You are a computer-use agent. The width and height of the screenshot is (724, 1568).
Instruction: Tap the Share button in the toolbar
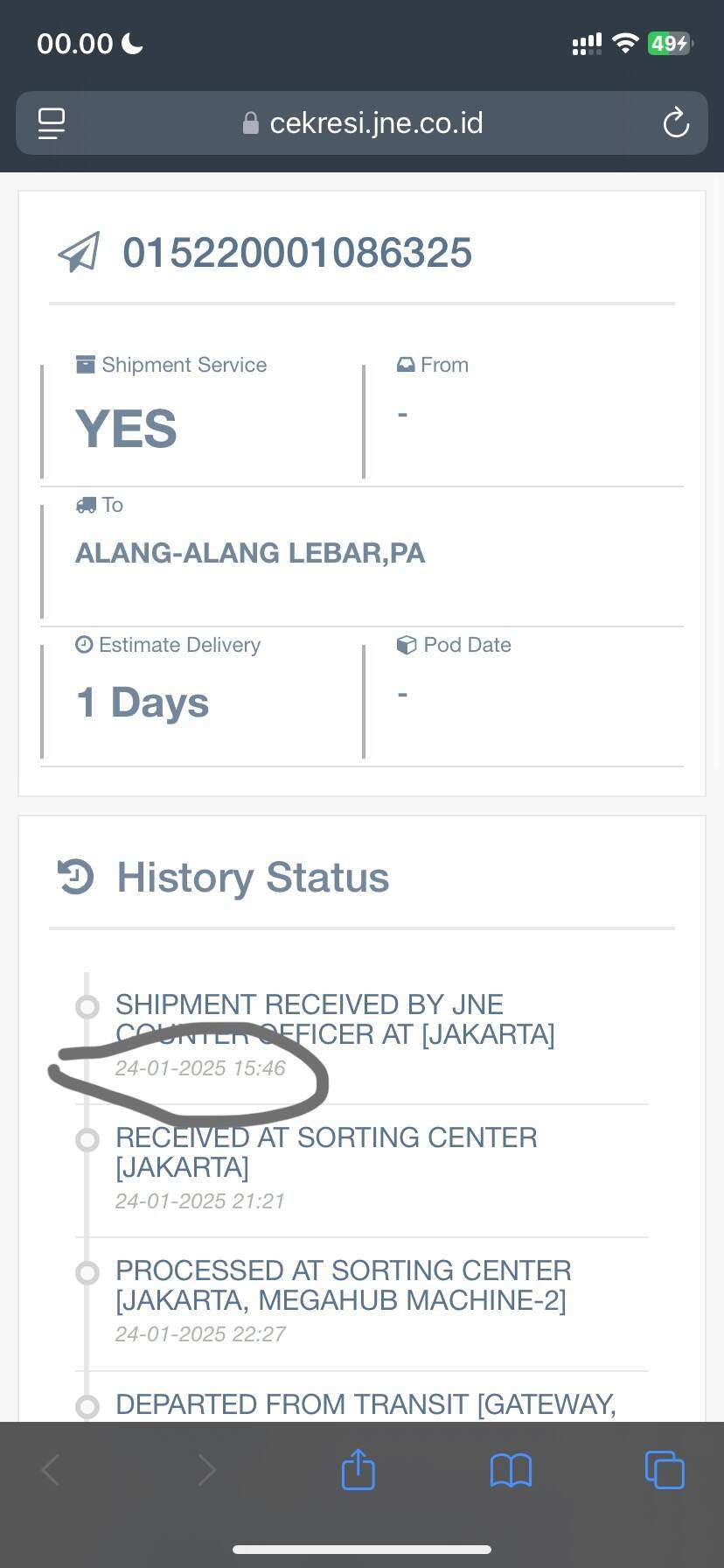(x=357, y=1469)
